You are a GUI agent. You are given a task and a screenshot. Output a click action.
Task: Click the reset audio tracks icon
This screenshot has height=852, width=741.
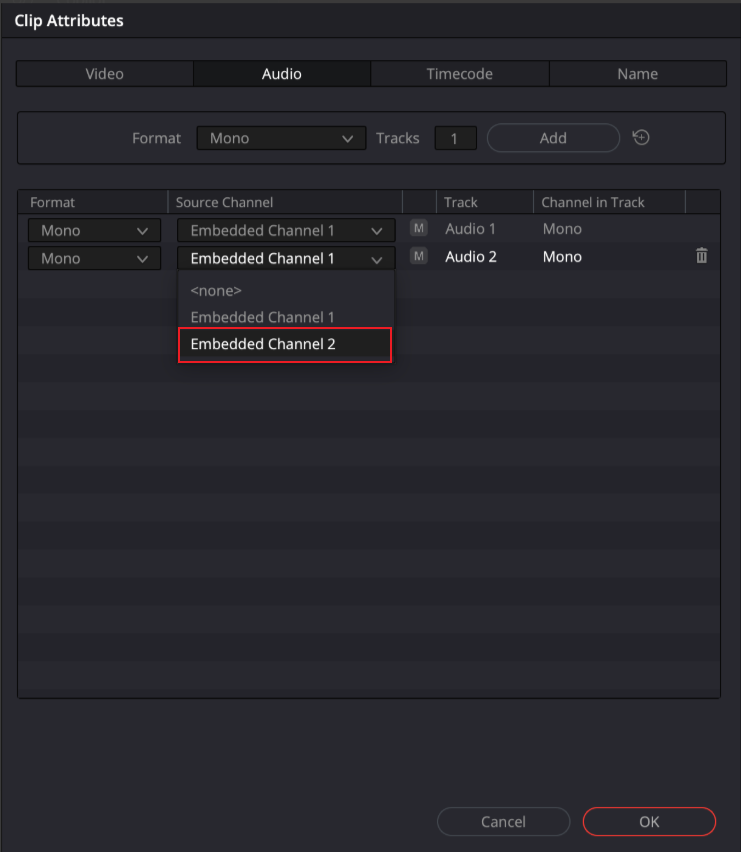pyautogui.click(x=641, y=138)
